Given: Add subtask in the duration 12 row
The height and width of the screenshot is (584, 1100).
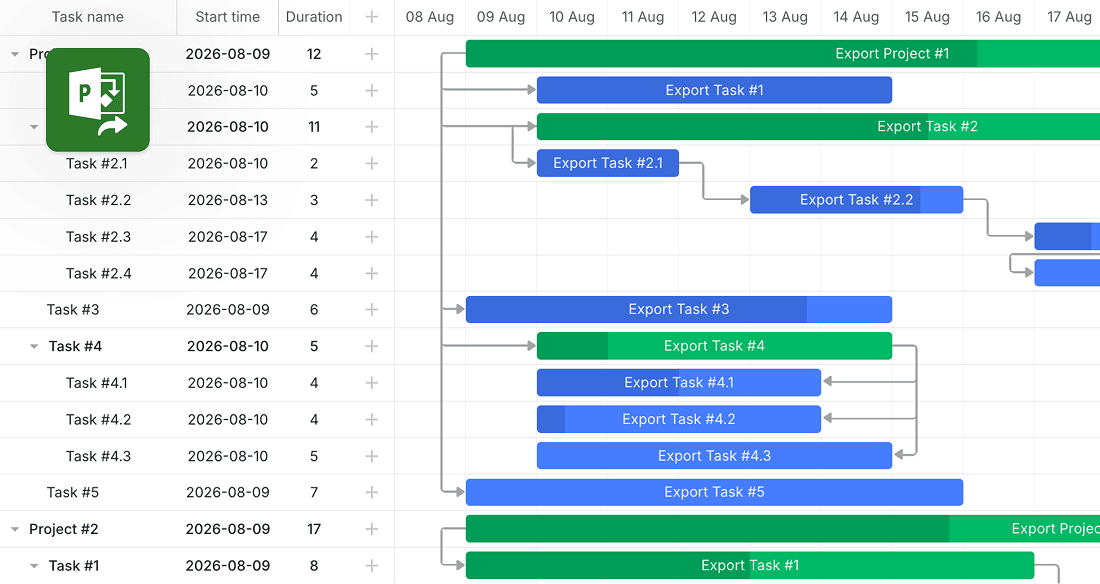Looking at the screenshot, I should (372, 54).
